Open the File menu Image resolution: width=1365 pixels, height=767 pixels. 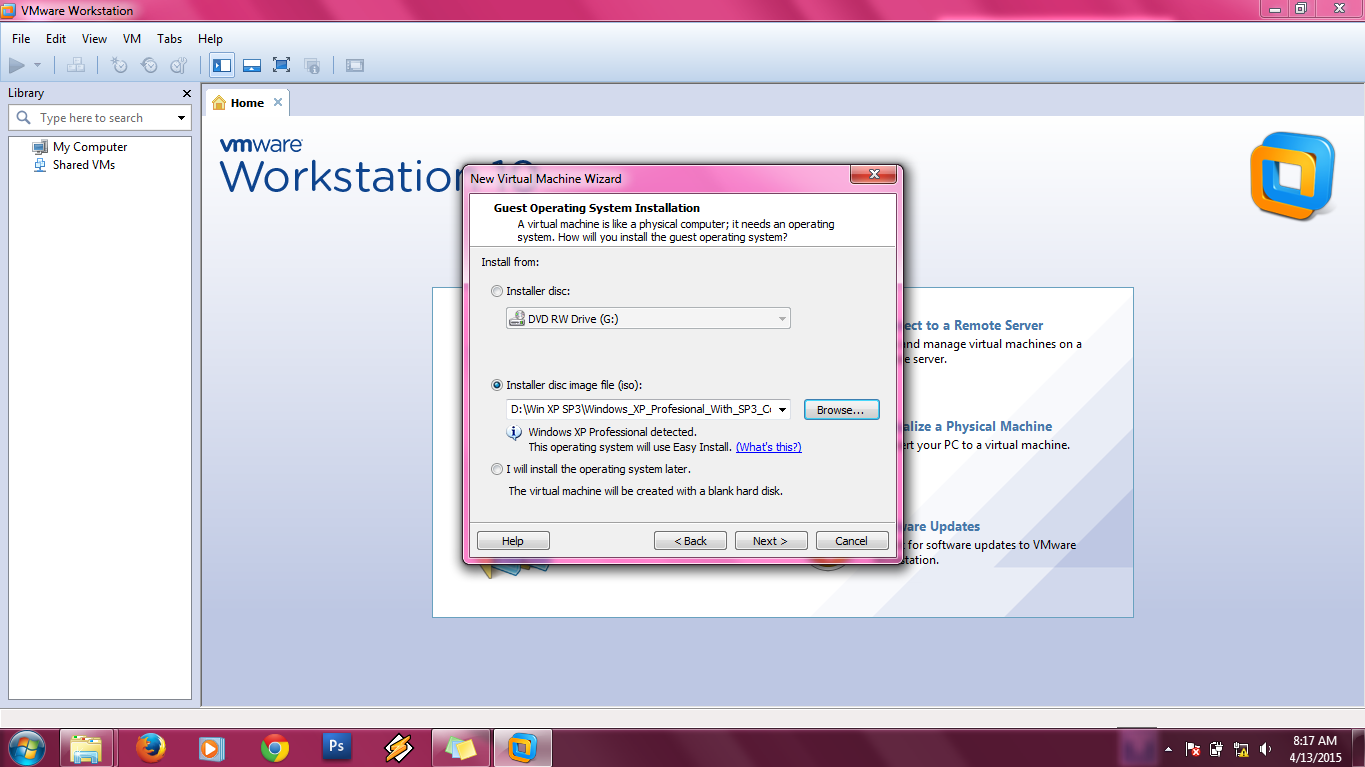pos(21,39)
